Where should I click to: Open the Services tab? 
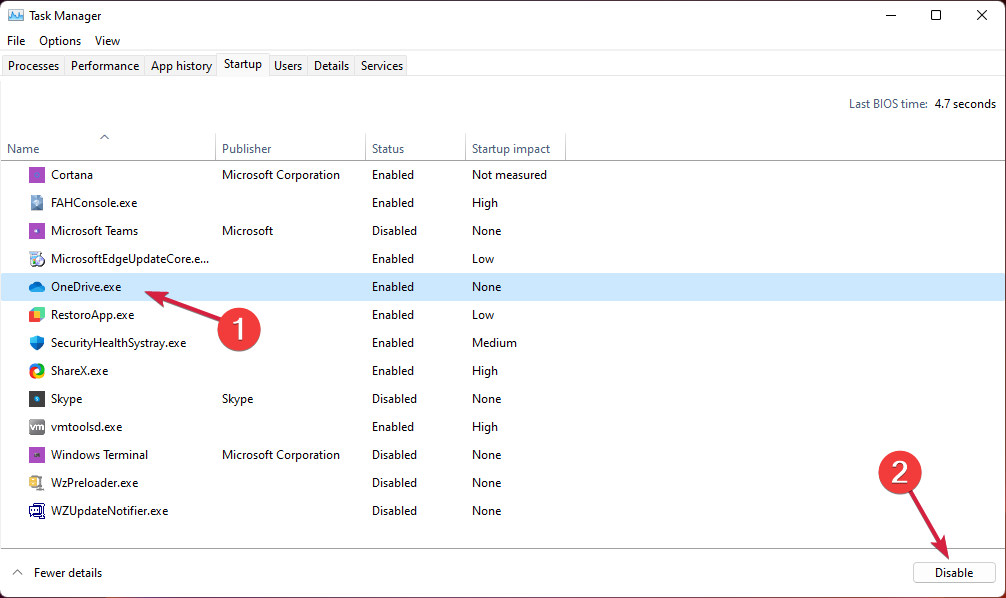(x=382, y=65)
